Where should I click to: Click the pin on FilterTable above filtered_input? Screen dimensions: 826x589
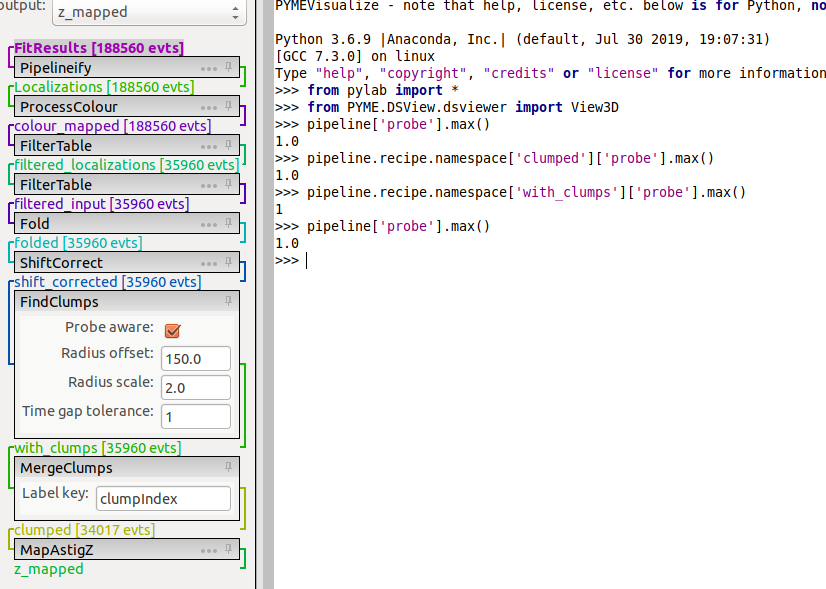(x=228, y=184)
